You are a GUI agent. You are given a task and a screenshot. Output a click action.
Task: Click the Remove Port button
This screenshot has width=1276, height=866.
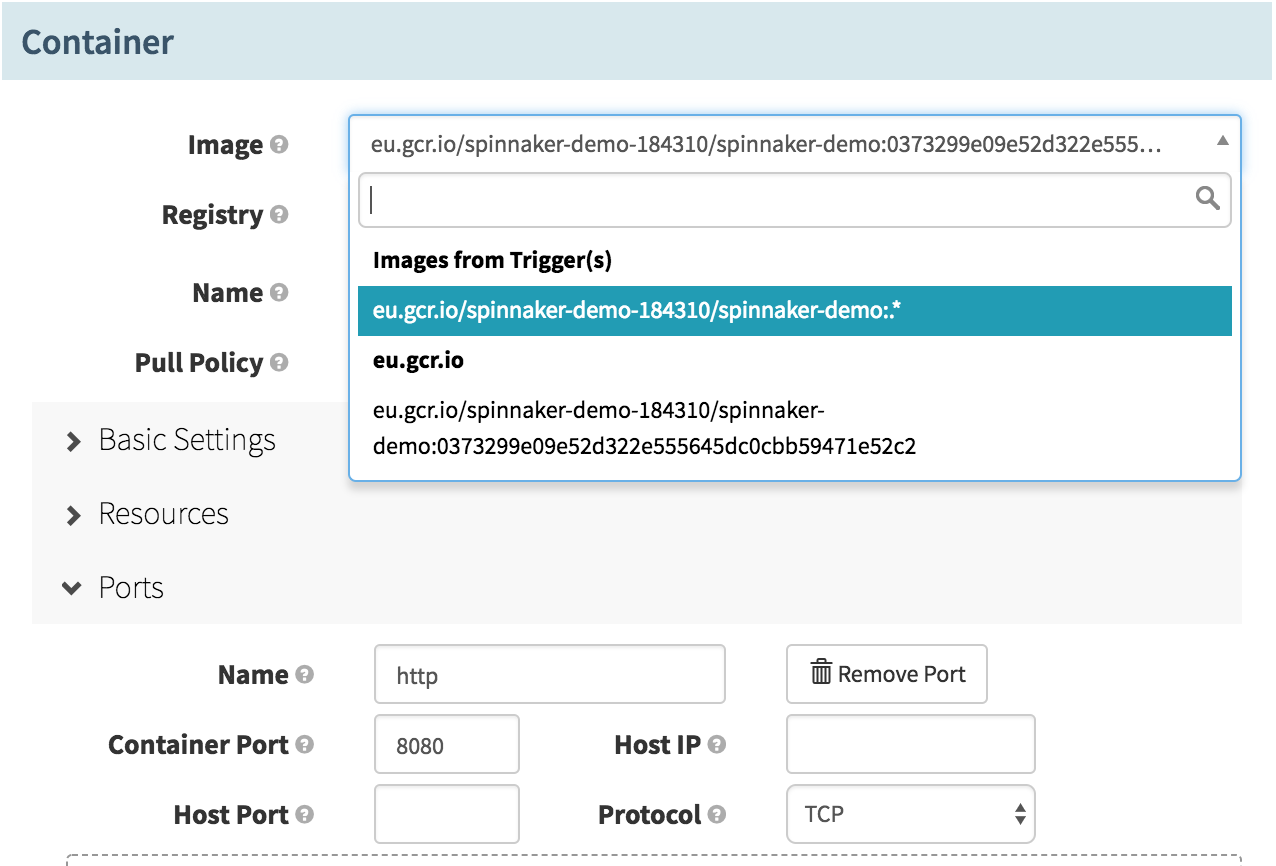(887, 674)
